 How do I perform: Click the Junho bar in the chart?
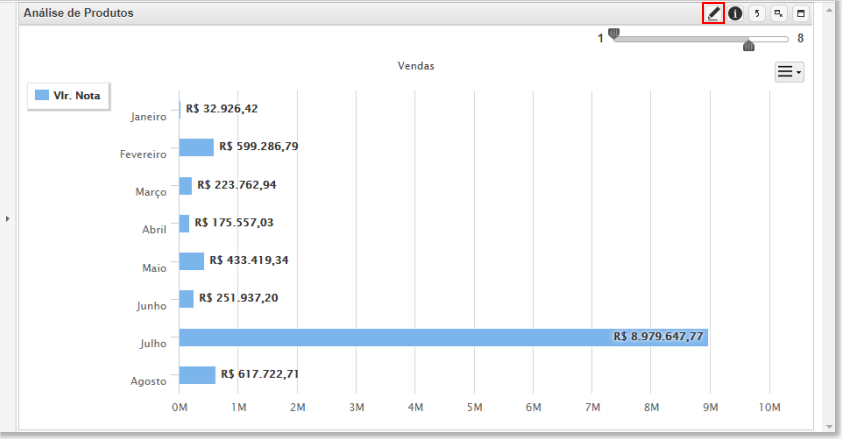(x=186, y=299)
